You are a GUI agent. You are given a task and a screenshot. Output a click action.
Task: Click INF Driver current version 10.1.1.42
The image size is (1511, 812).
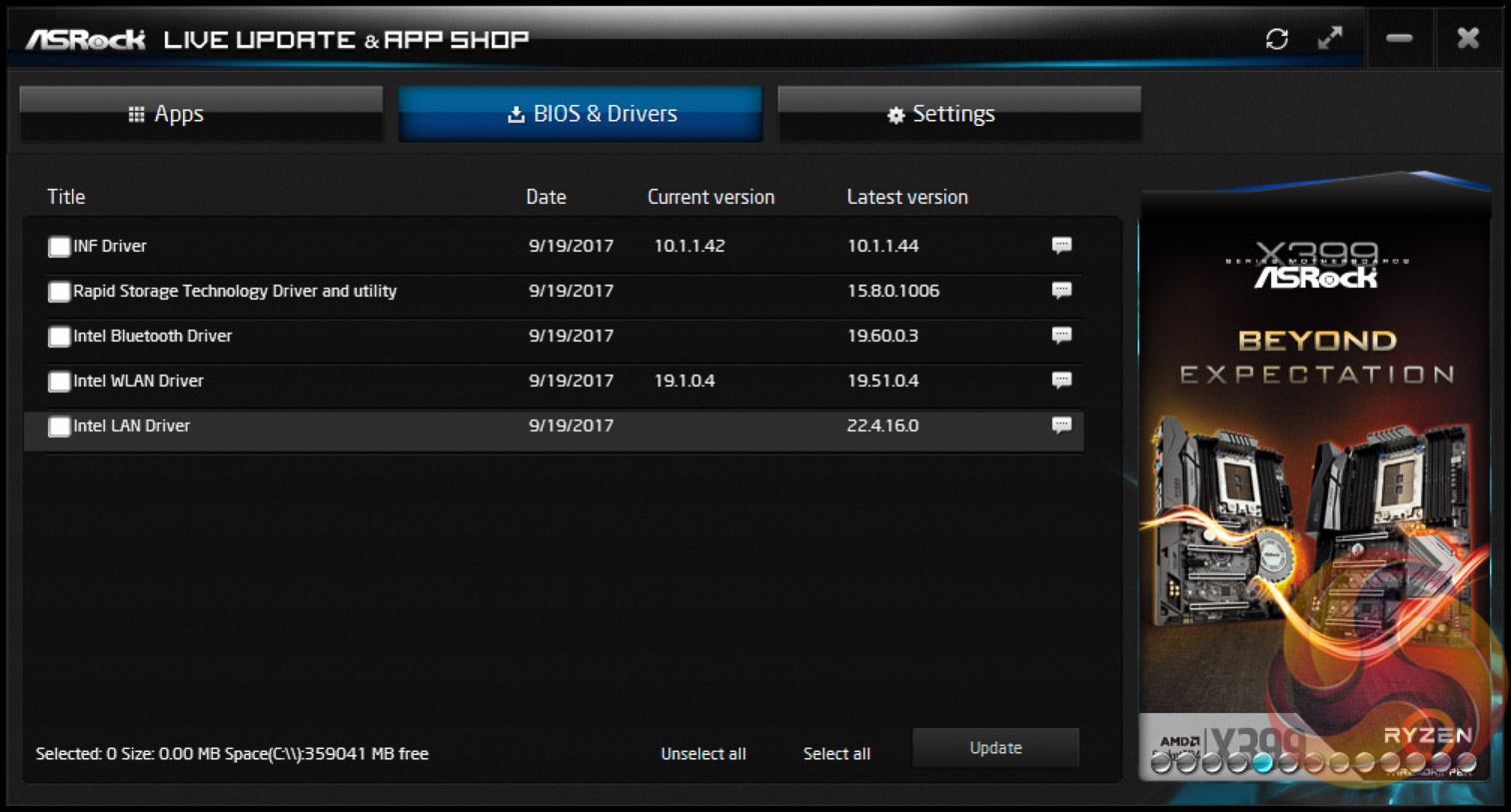690,246
